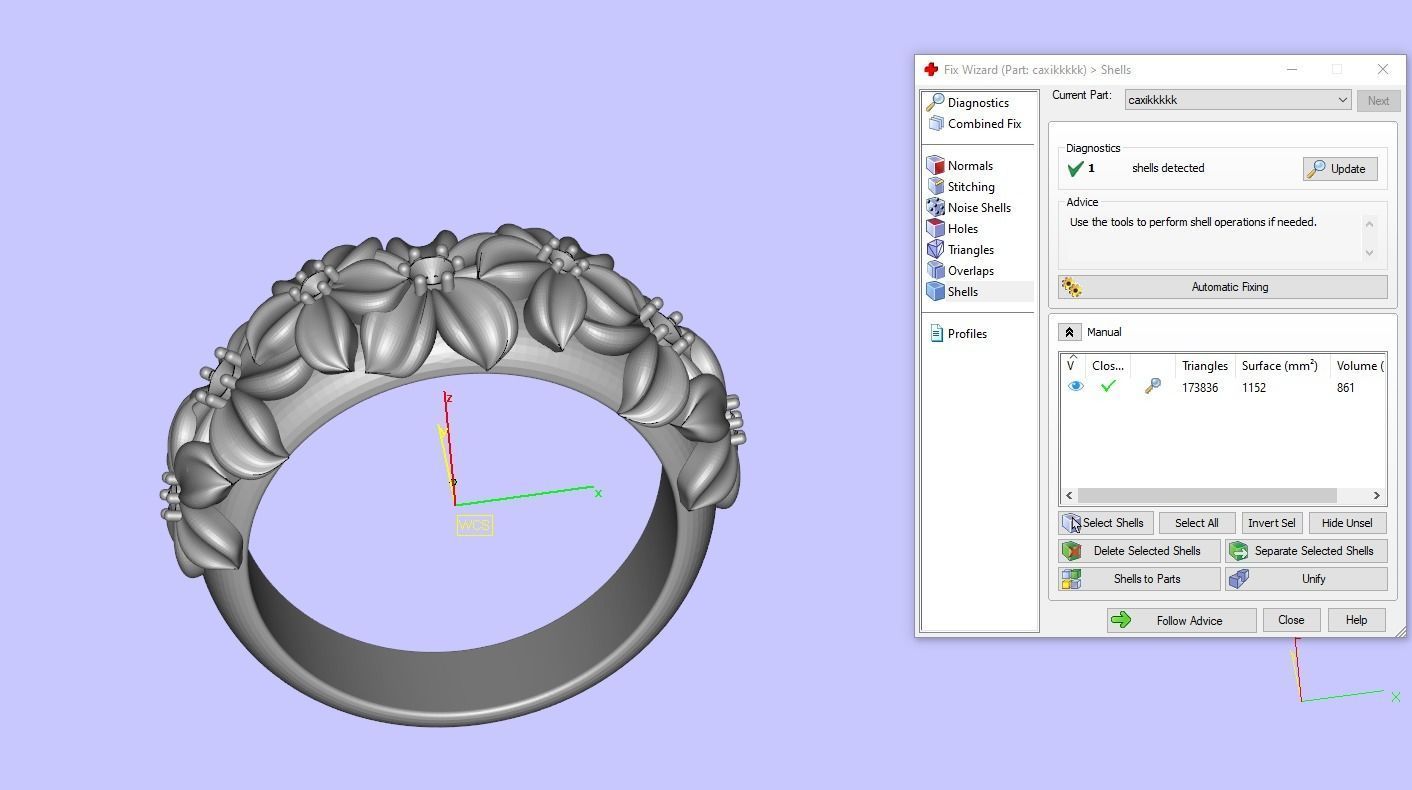
Task: Click shell list scroll right arrow
Action: coord(1377,496)
